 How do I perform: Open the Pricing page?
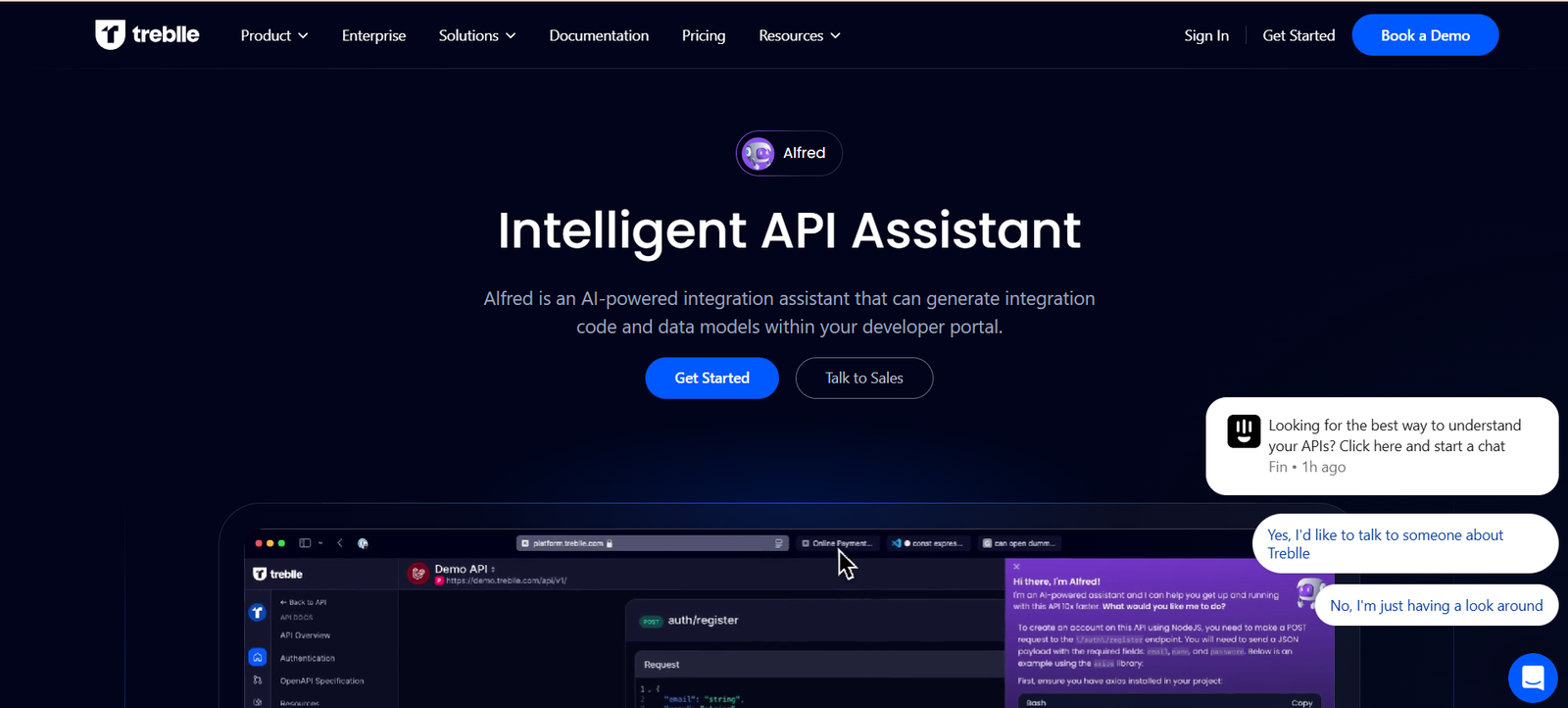[704, 35]
